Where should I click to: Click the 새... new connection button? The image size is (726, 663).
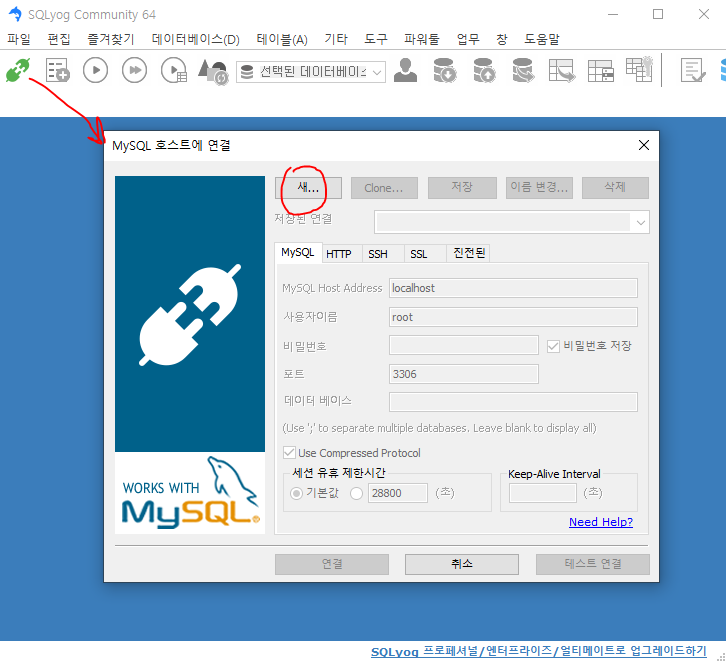[x=308, y=188]
